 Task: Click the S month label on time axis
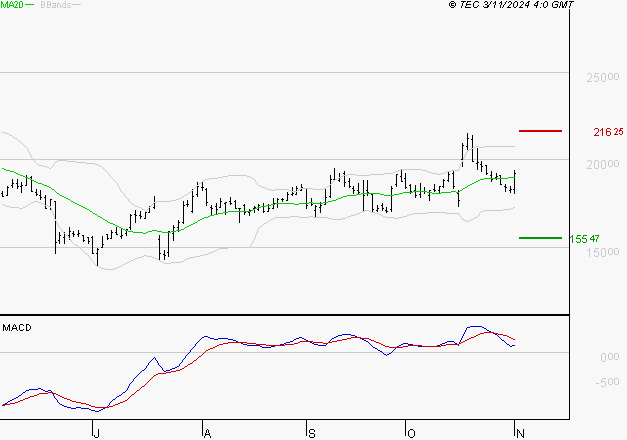312,434
